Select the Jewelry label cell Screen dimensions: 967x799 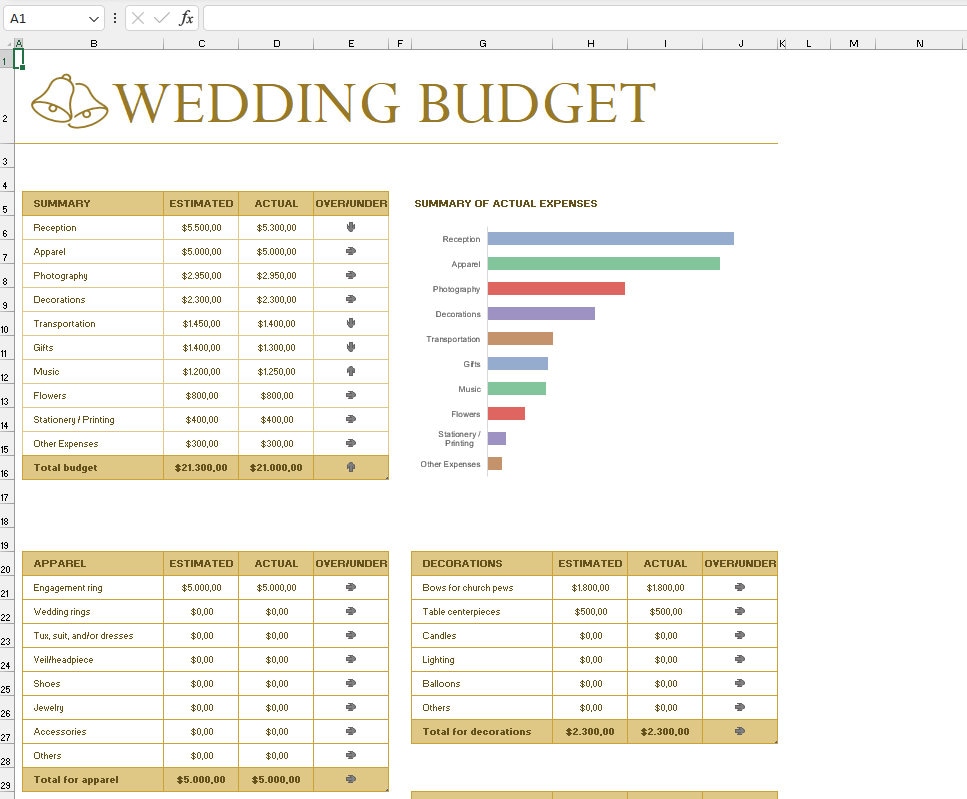pos(93,708)
